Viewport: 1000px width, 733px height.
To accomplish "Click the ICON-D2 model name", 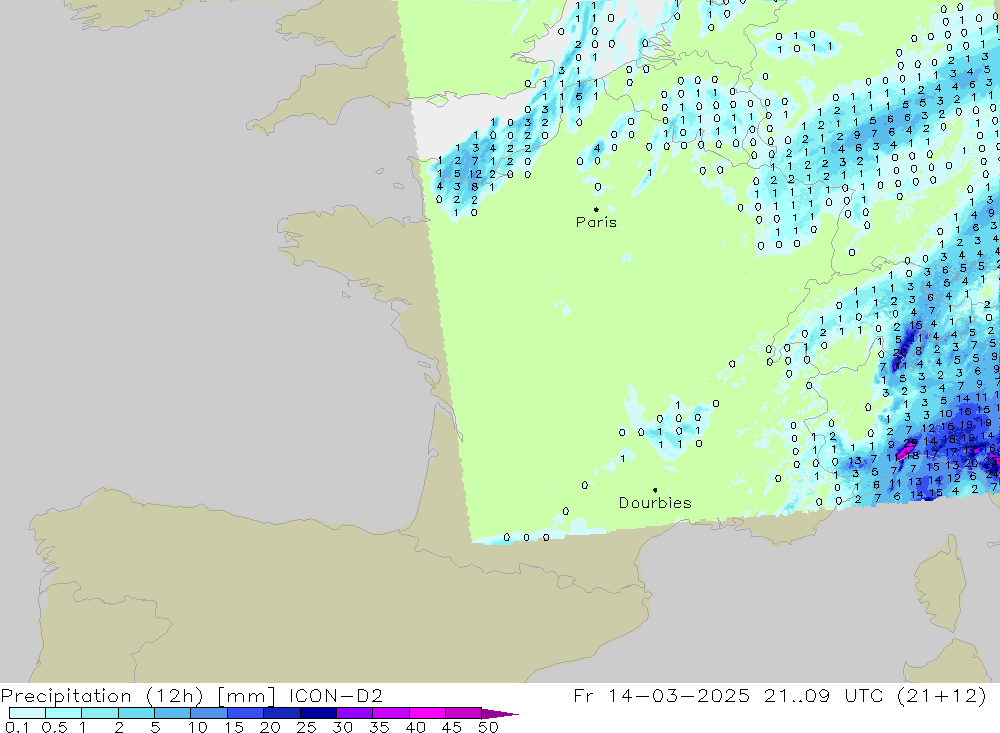I will 335,695.
